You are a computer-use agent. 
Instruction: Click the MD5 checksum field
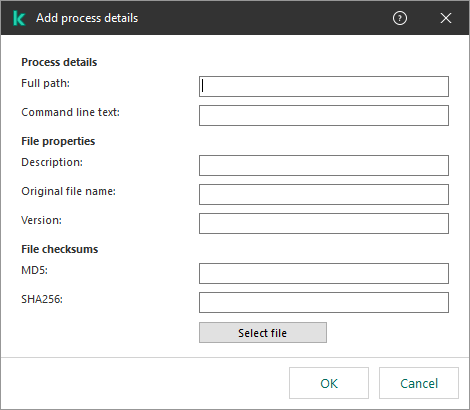324,273
